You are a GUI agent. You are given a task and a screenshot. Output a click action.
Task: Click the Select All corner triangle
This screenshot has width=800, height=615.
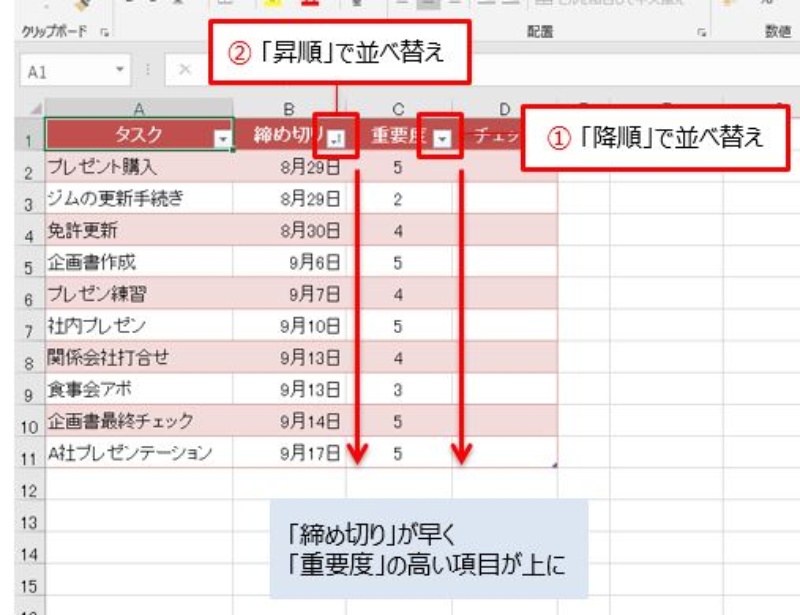pos(34,109)
